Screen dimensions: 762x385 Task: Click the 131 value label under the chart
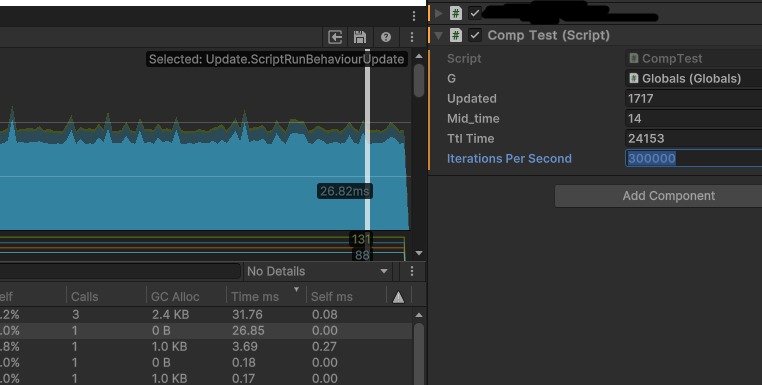[x=361, y=239]
